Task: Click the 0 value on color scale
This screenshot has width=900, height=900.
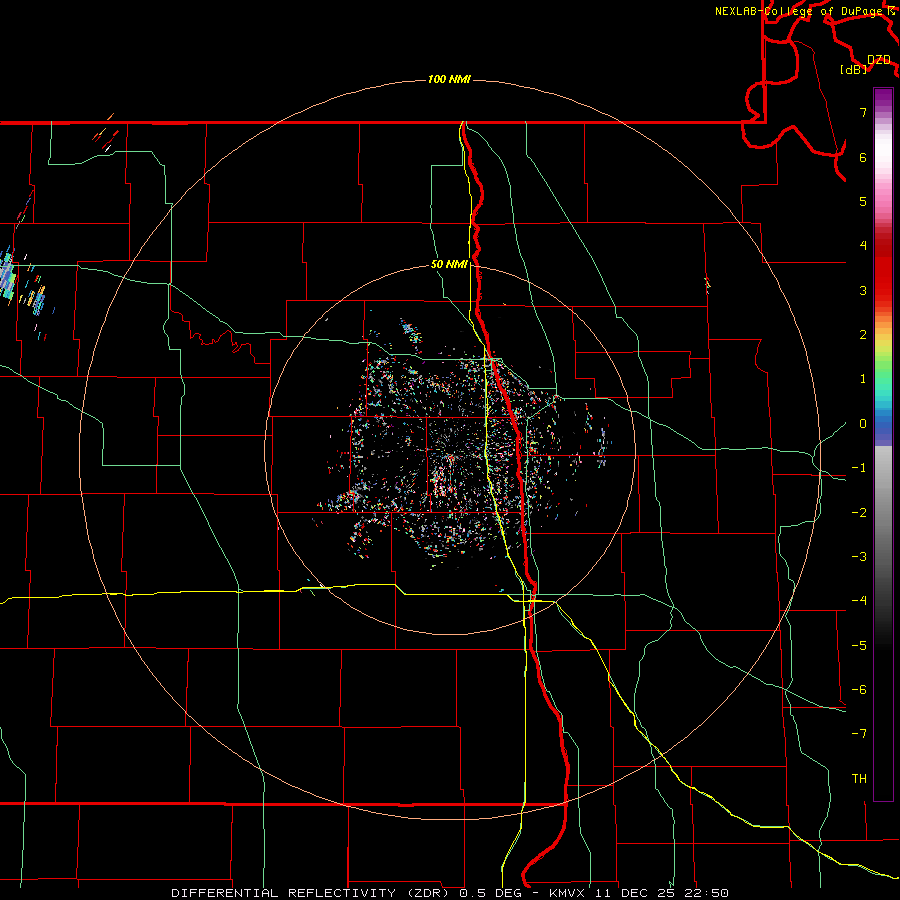Action: click(863, 424)
